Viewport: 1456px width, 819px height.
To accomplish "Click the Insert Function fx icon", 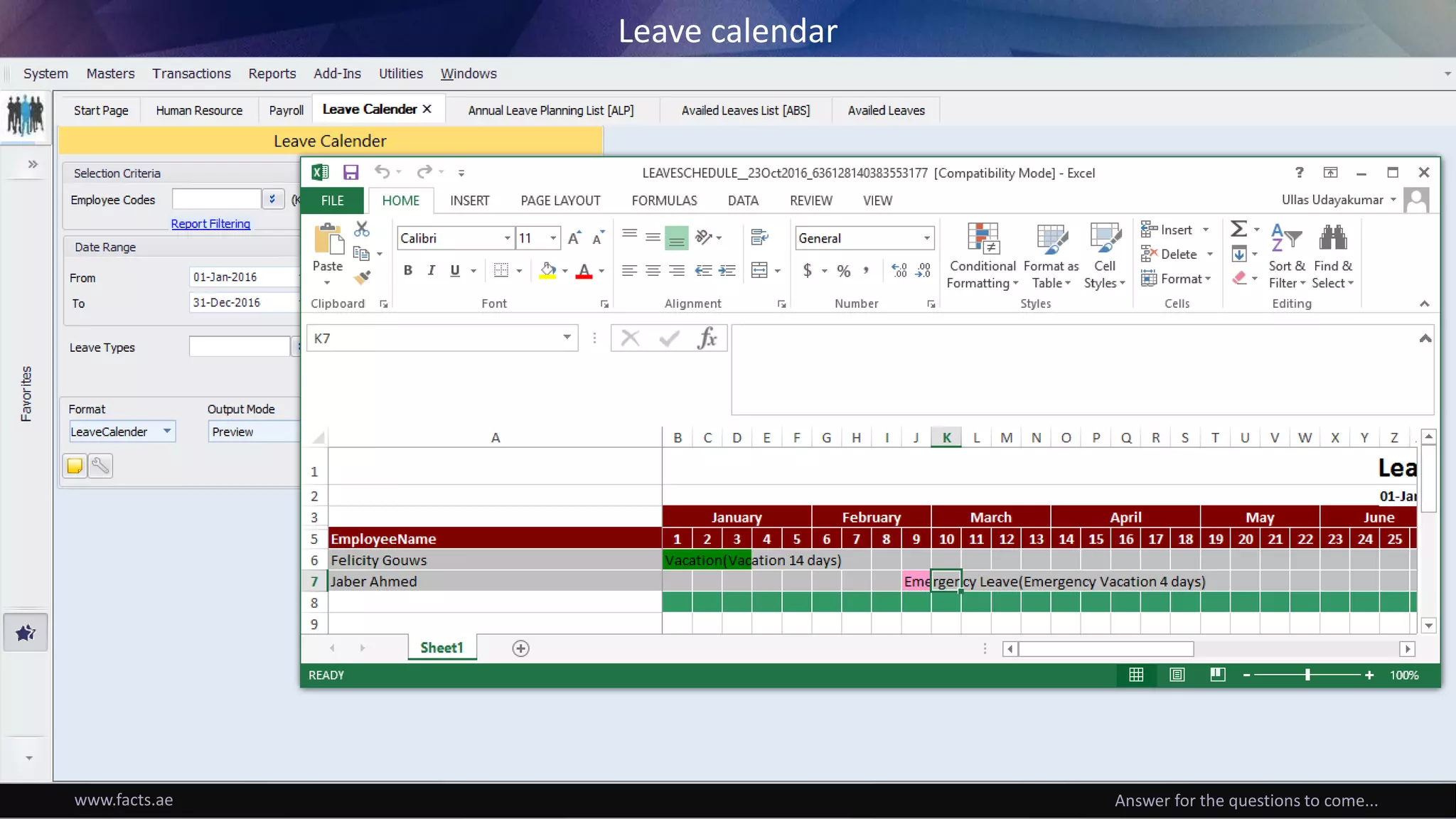I will tap(707, 338).
